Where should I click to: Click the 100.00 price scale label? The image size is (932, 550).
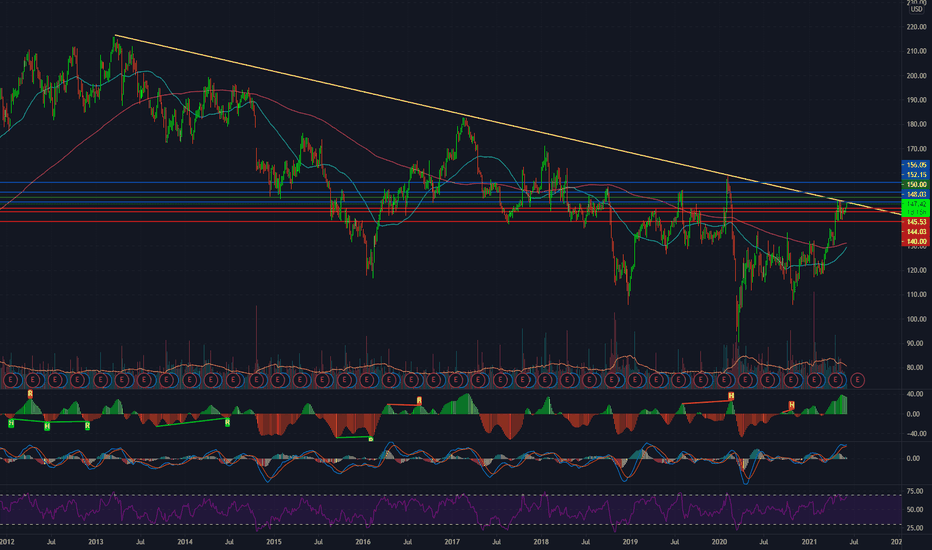point(916,319)
